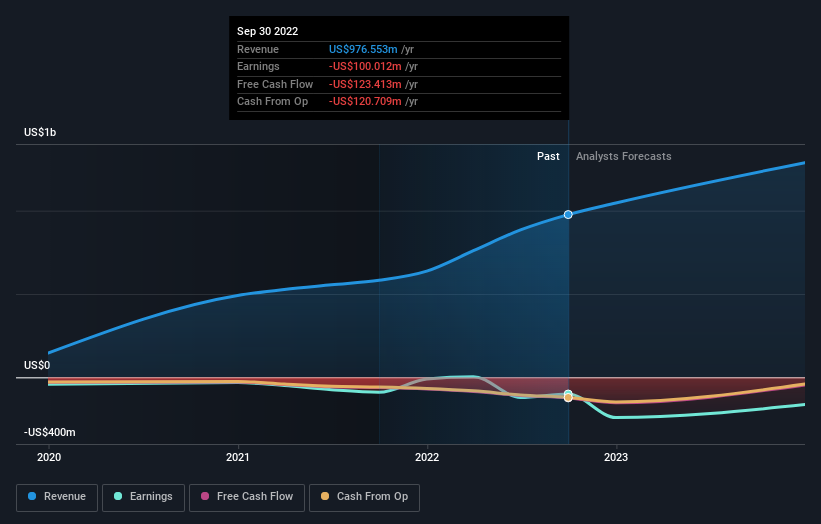Click the -US$400m y-axis label

(50, 432)
